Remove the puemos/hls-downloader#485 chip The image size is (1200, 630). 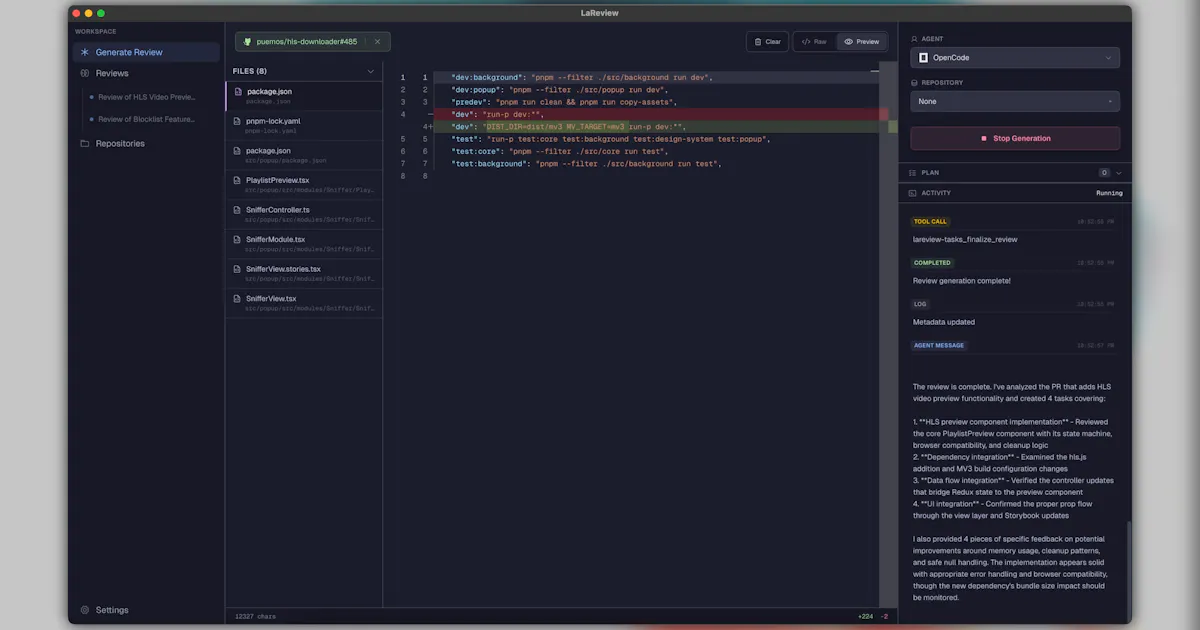tap(377, 42)
